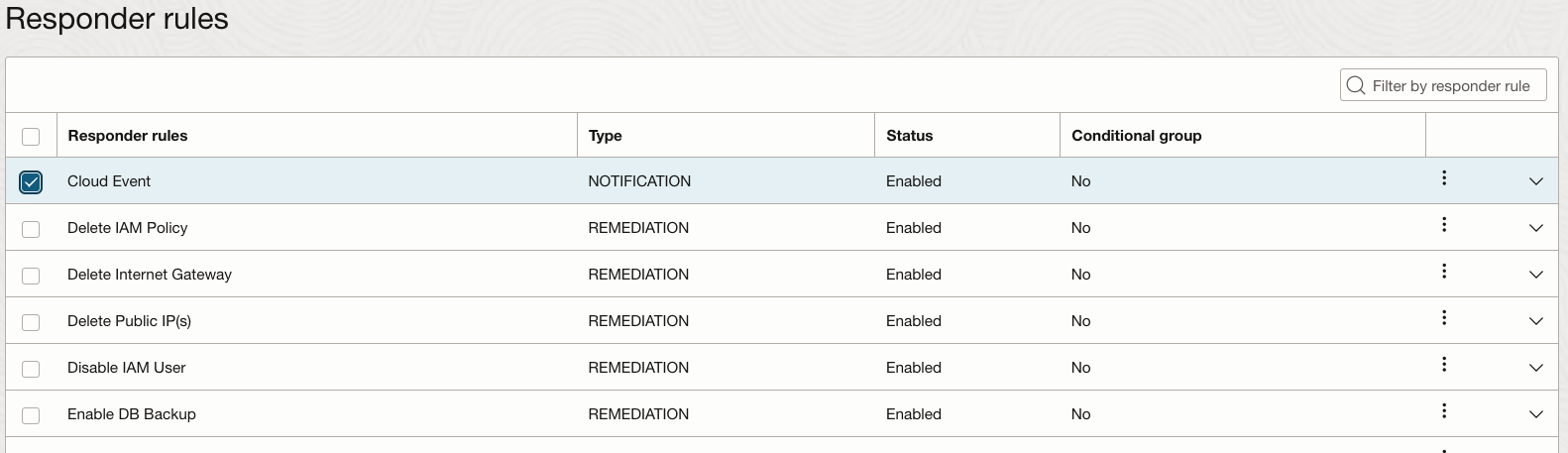The width and height of the screenshot is (1568, 453).
Task: Open actions menu for Delete Public IP(s)
Action: [x=1444, y=318]
